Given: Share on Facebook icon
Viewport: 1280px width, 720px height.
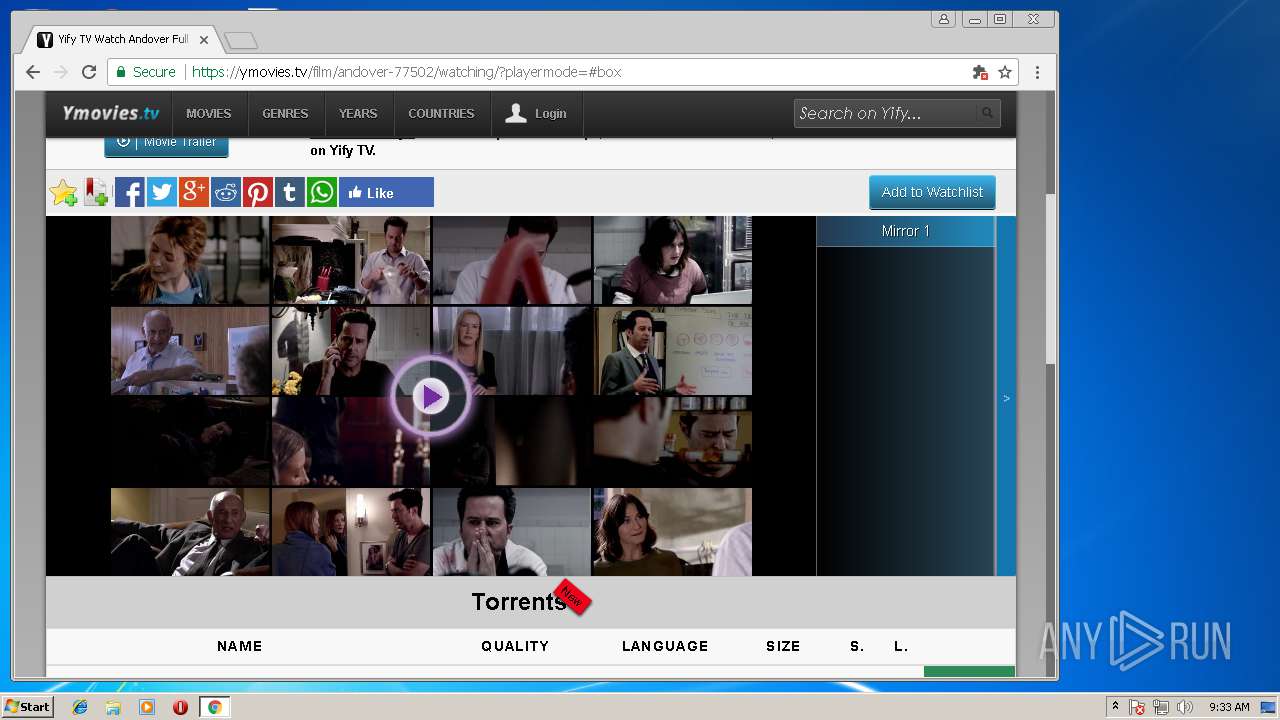Looking at the screenshot, I should (x=129, y=192).
